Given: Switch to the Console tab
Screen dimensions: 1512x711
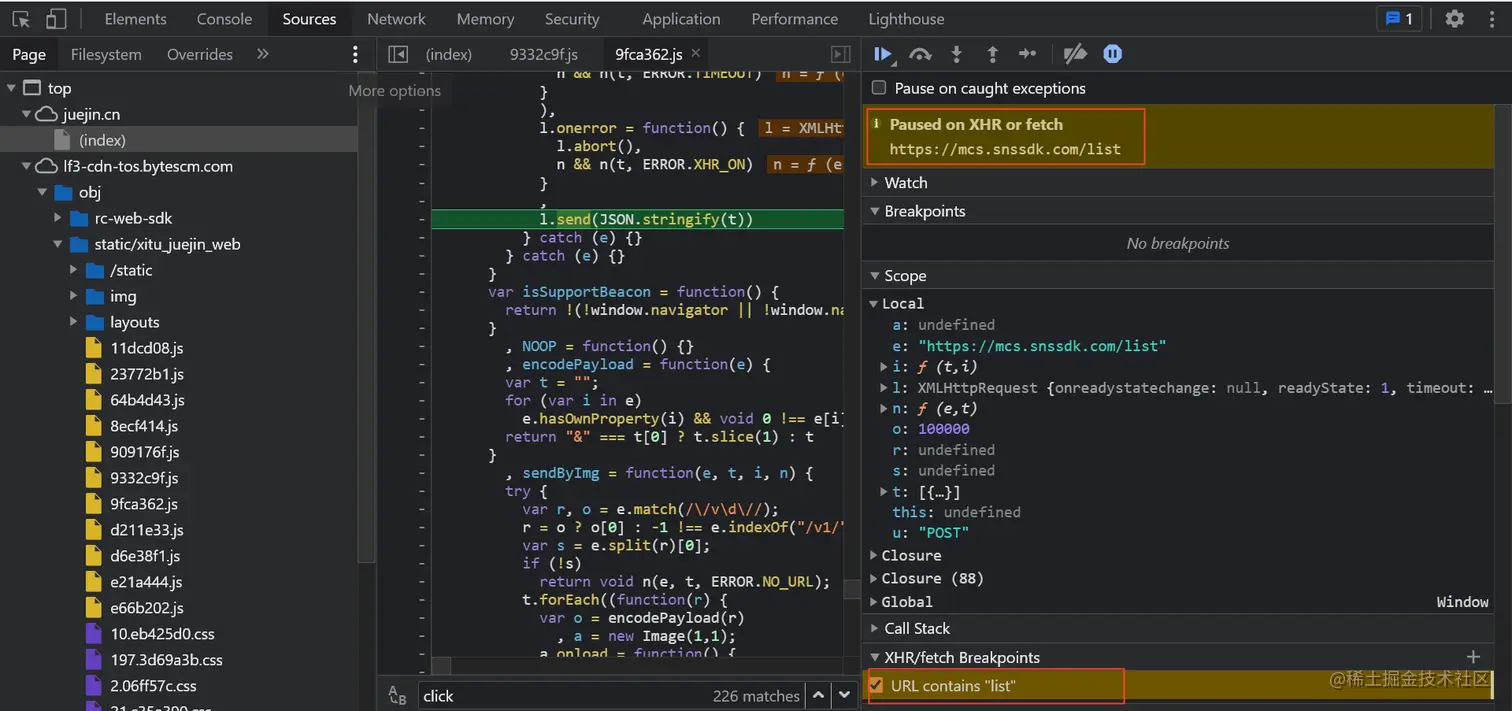Looking at the screenshot, I should [x=224, y=19].
